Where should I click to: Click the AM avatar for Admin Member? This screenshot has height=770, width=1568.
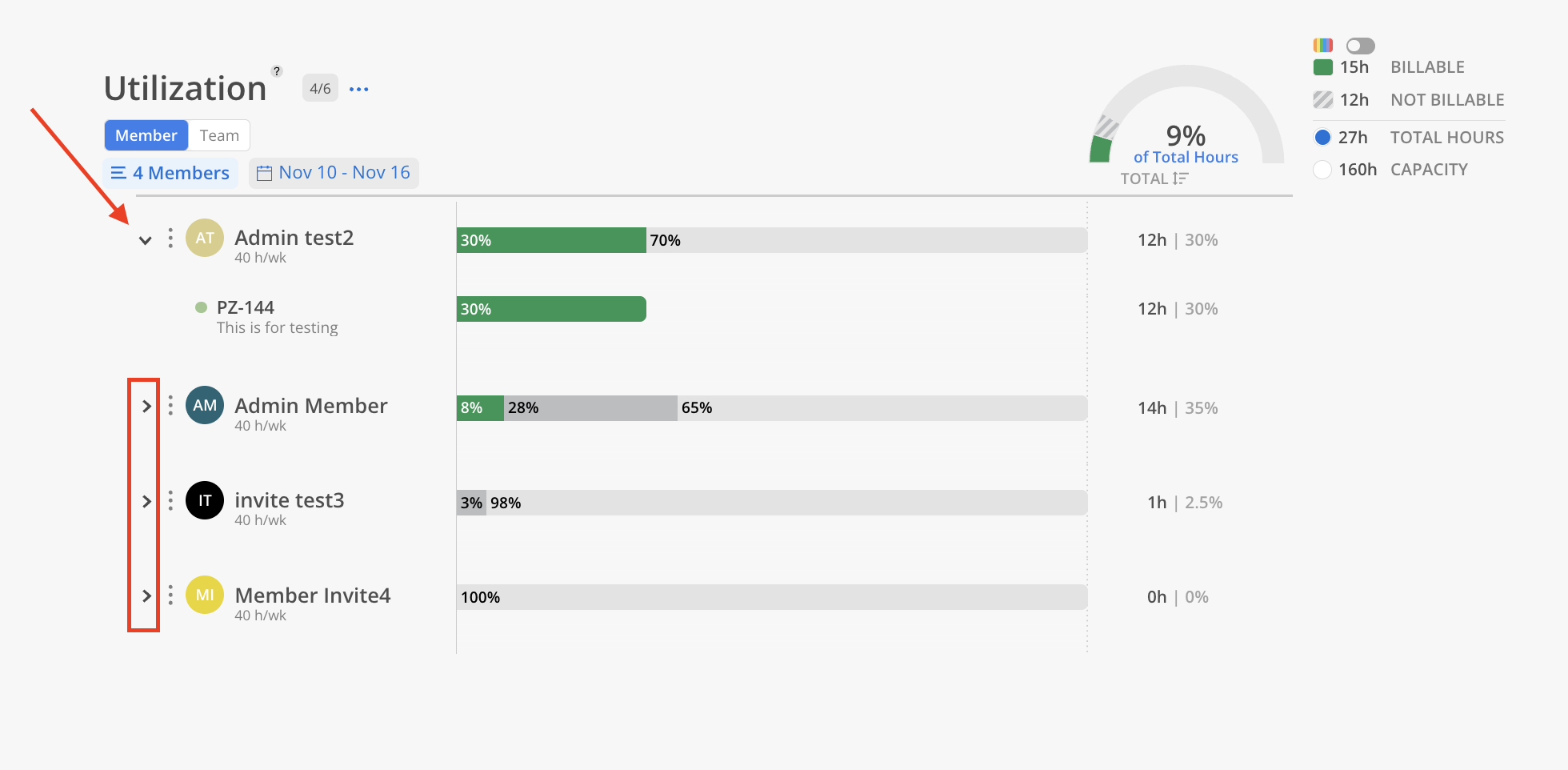[205, 406]
